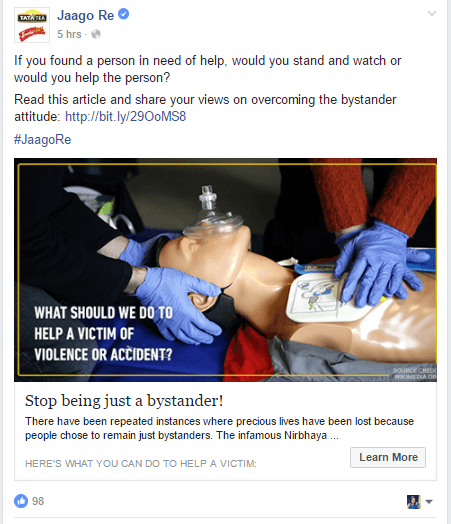
Task: Click the #JaagoRe hashtag
Action: tap(42, 139)
